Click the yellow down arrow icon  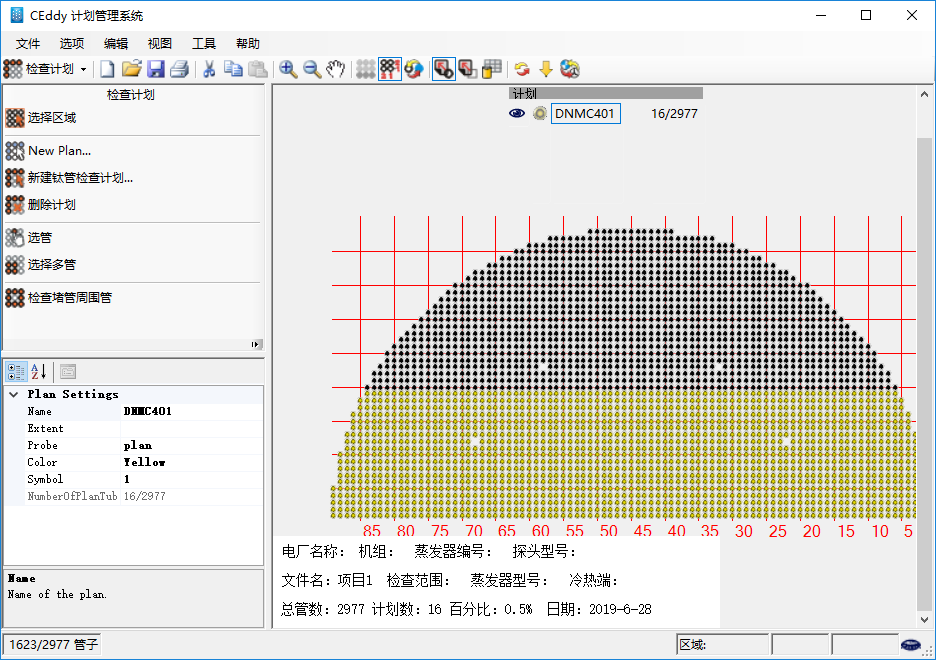pos(546,69)
